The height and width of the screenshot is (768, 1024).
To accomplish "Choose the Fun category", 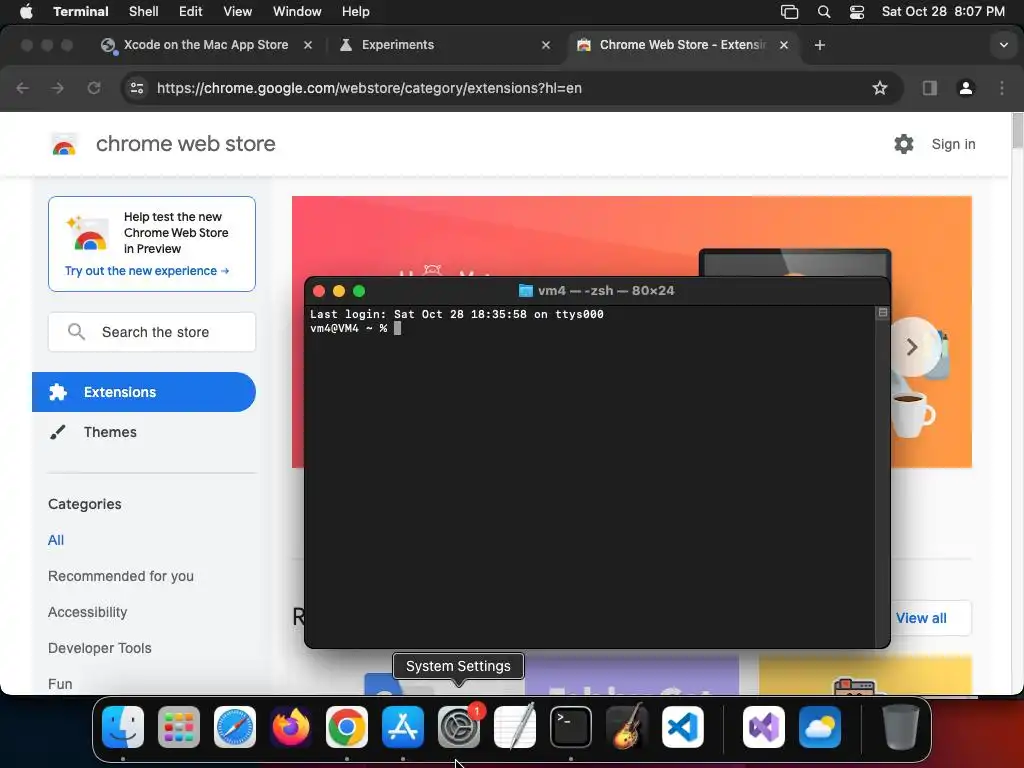I will pos(60,684).
